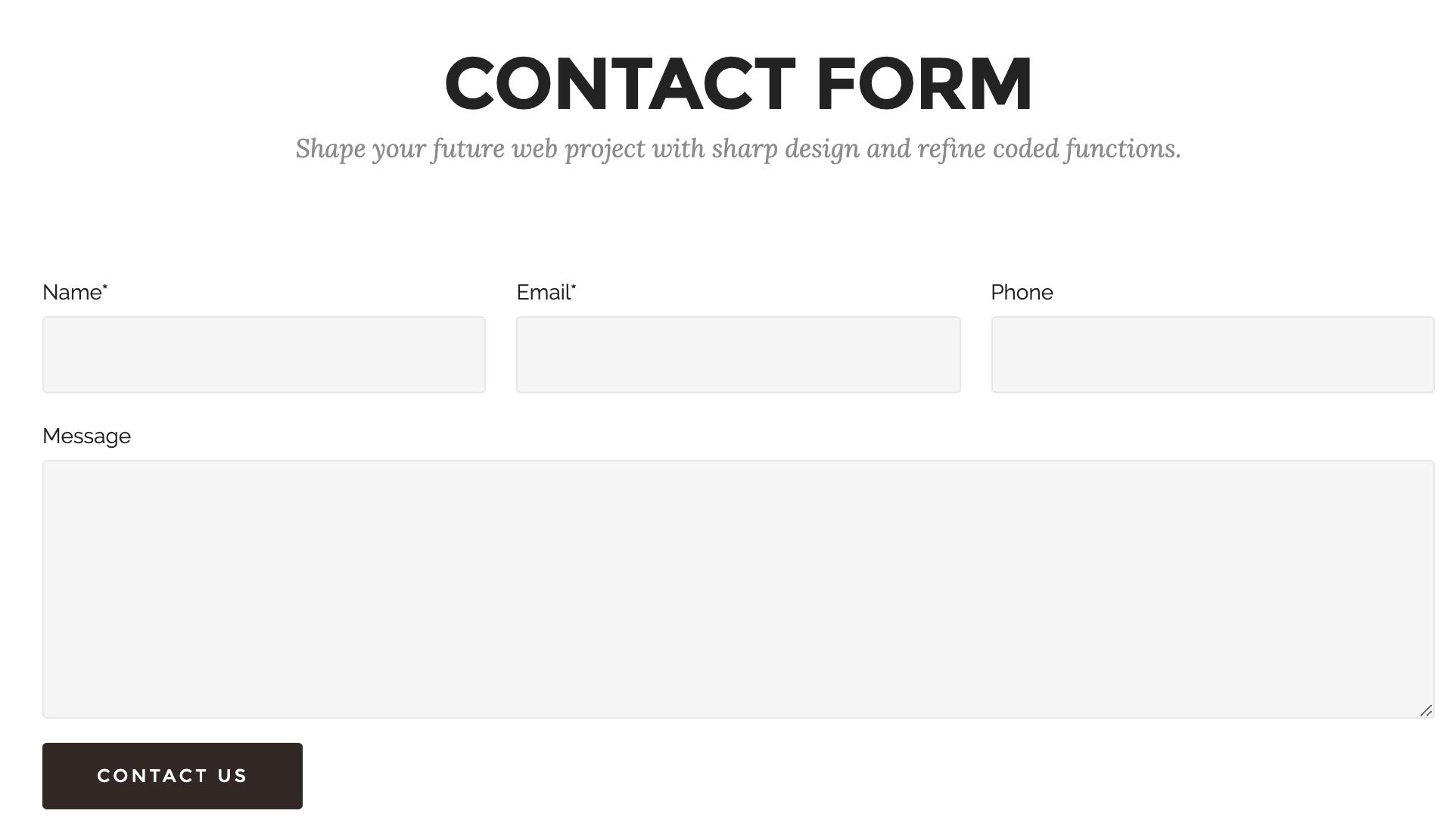Click "sharp design" in the subtitle
Image resolution: width=1456 pixels, height=826 pixels.
coord(785,149)
